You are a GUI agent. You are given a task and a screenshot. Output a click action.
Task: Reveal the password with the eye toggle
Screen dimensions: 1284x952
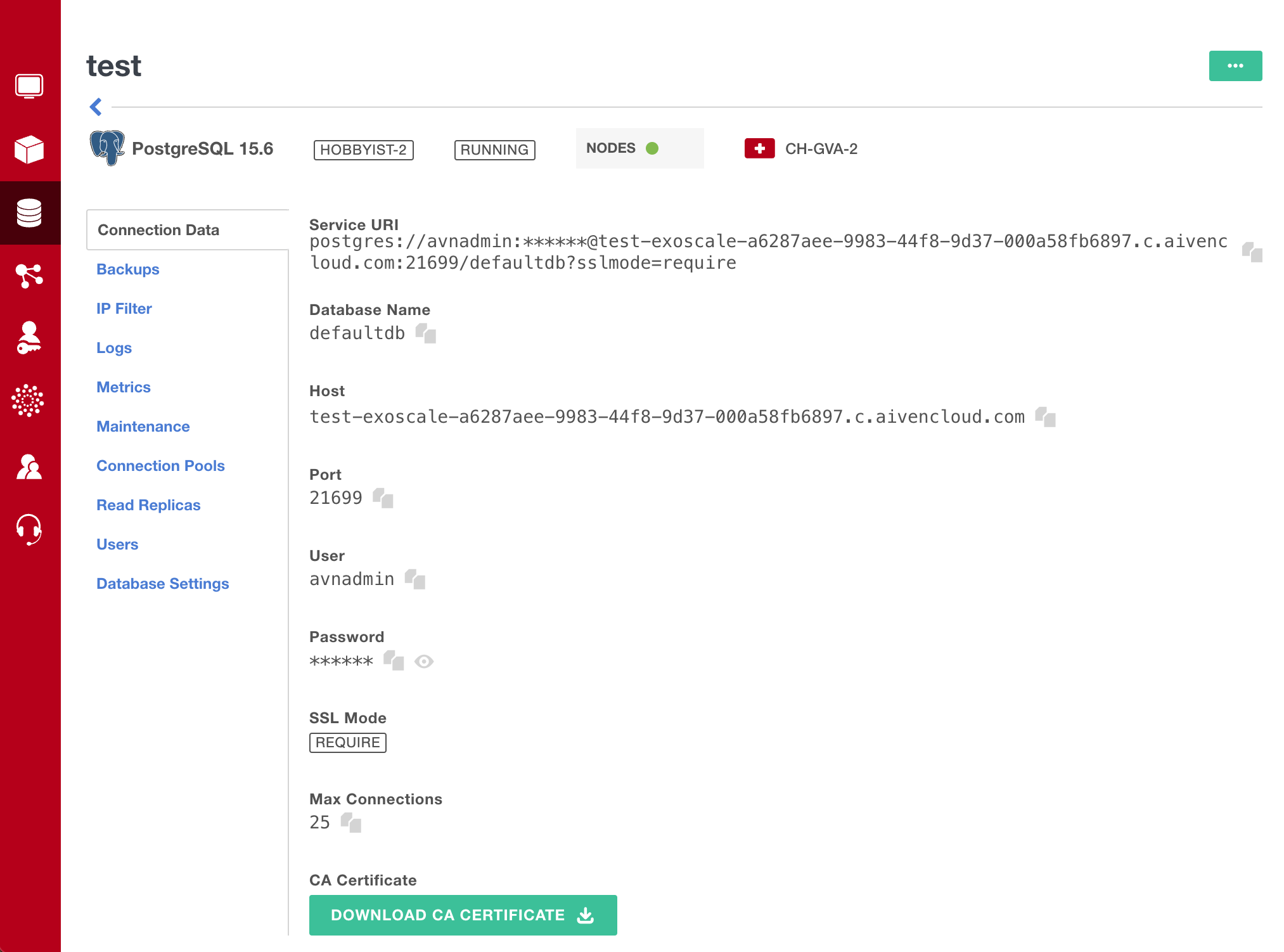[424, 661]
